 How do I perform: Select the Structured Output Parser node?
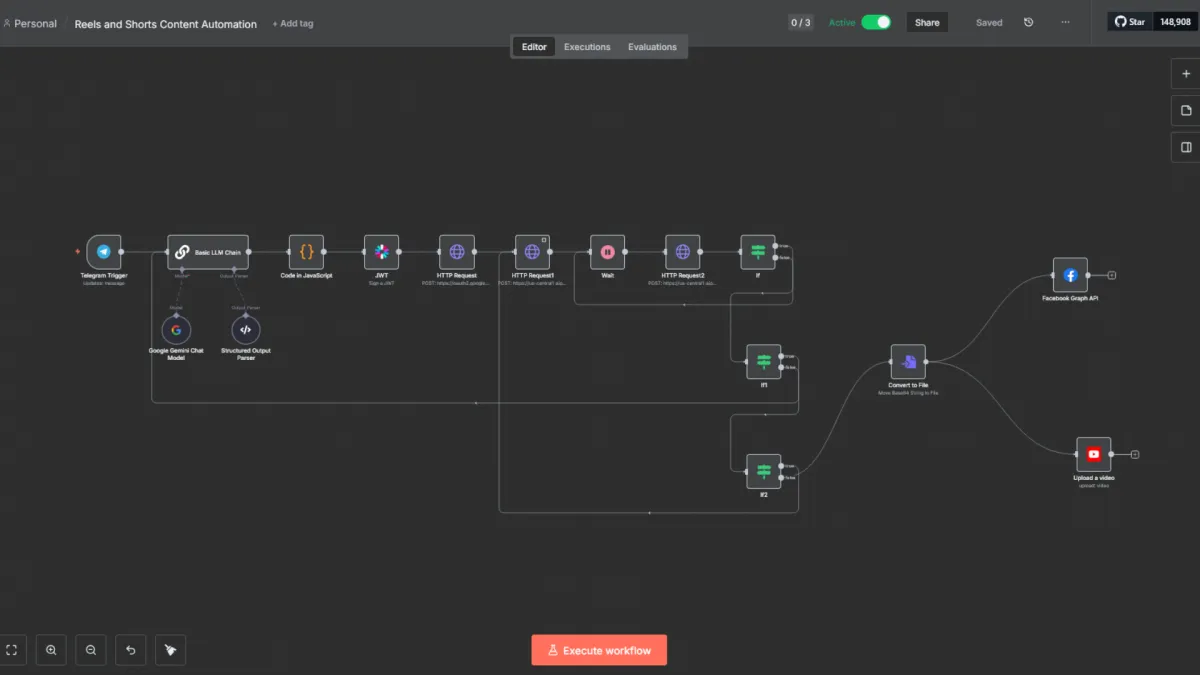point(246,329)
